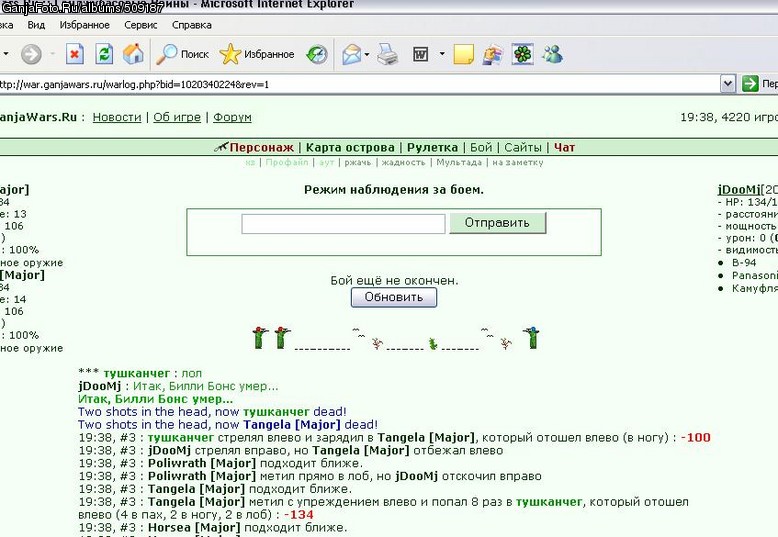This screenshot has height=537, width=778.
Task: Open the Сайты navigation item
Action: pyautogui.click(x=522, y=147)
